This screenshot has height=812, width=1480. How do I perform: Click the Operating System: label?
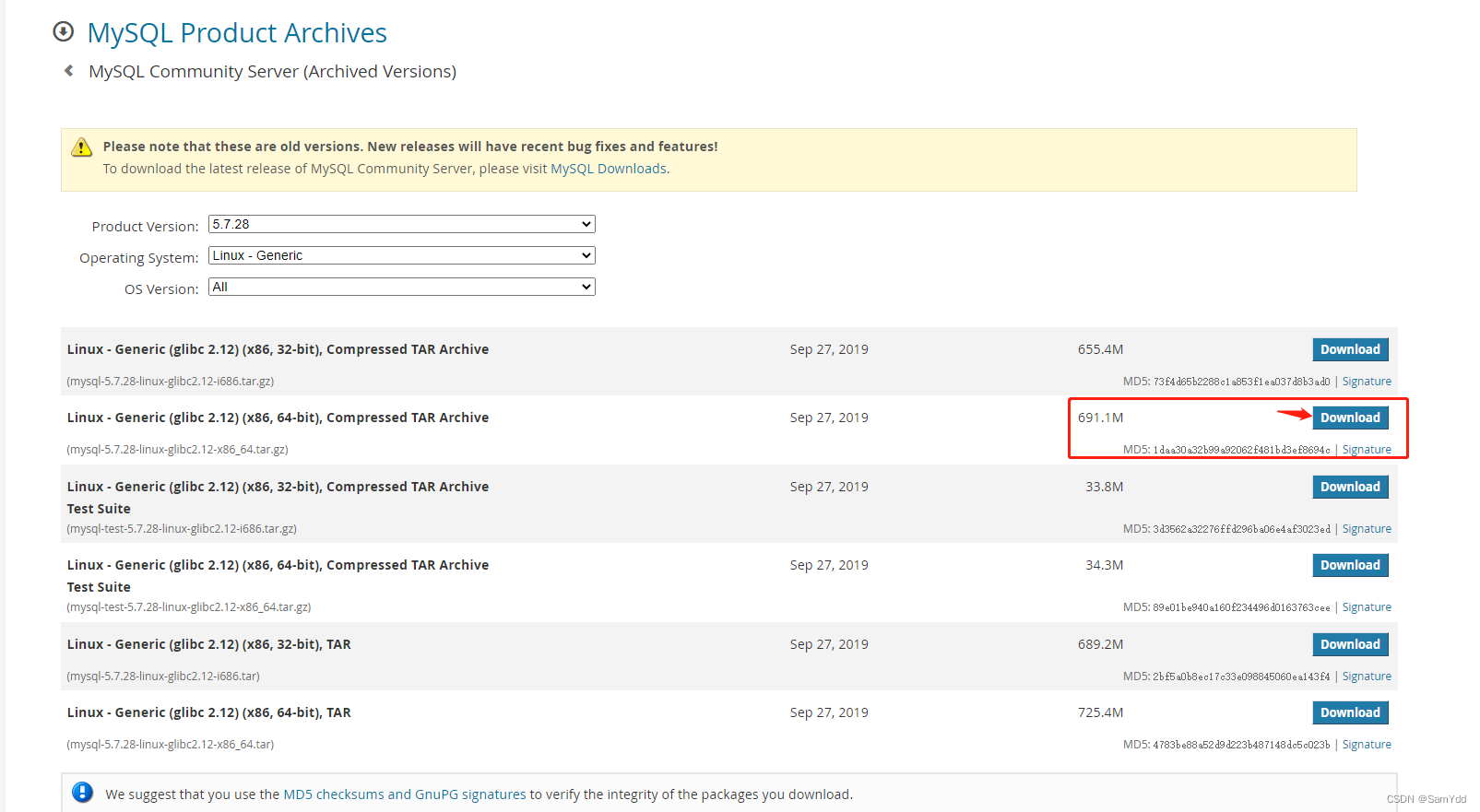138,258
